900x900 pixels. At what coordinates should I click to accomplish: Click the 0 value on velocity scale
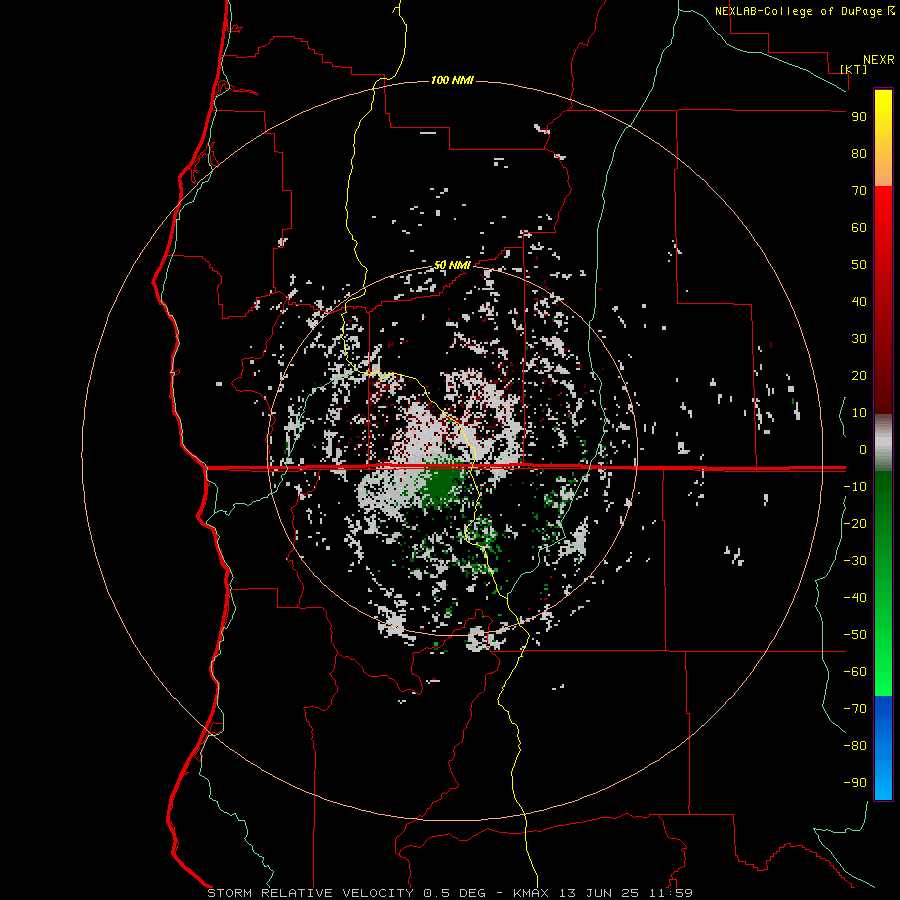coord(863,450)
